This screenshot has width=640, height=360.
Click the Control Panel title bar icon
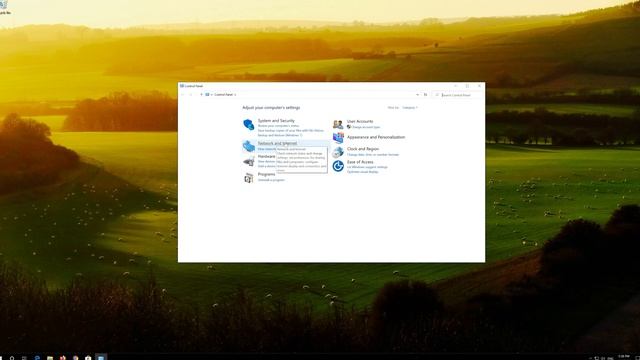pyautogui.click(x=182, y=86)
